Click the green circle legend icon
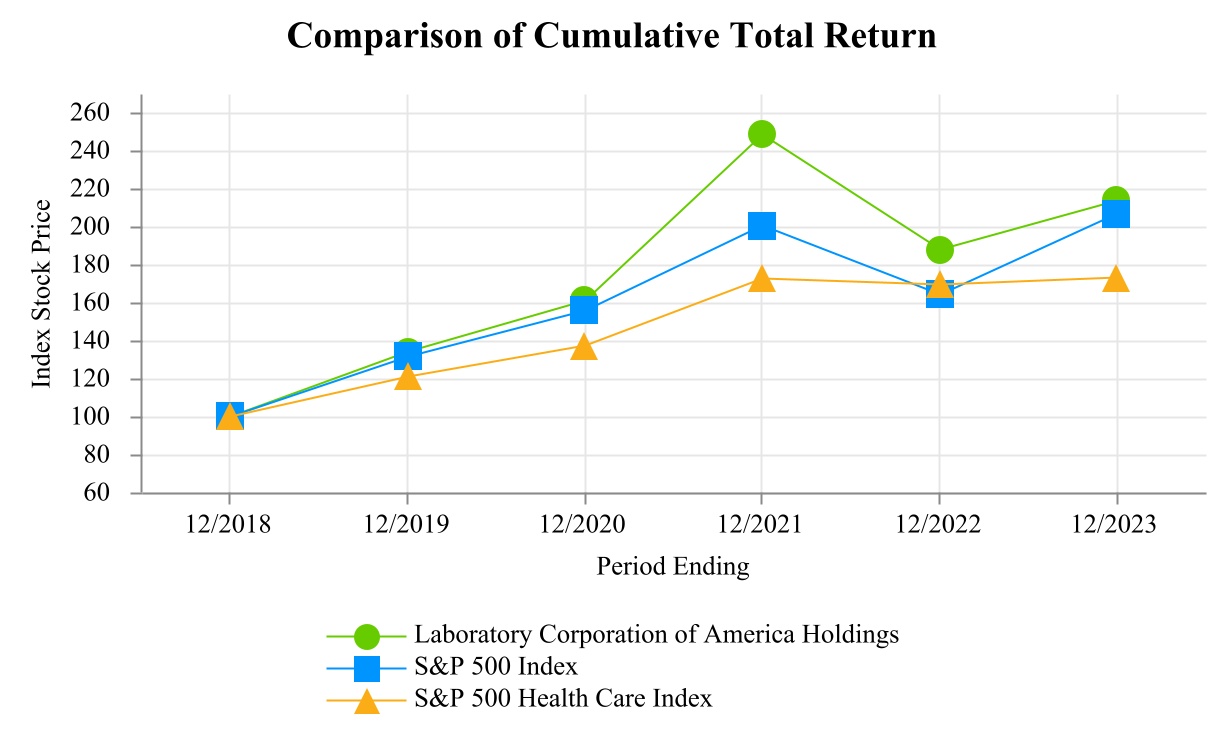The height and width of the screenshot is (744, 1226). pos(367,635)
